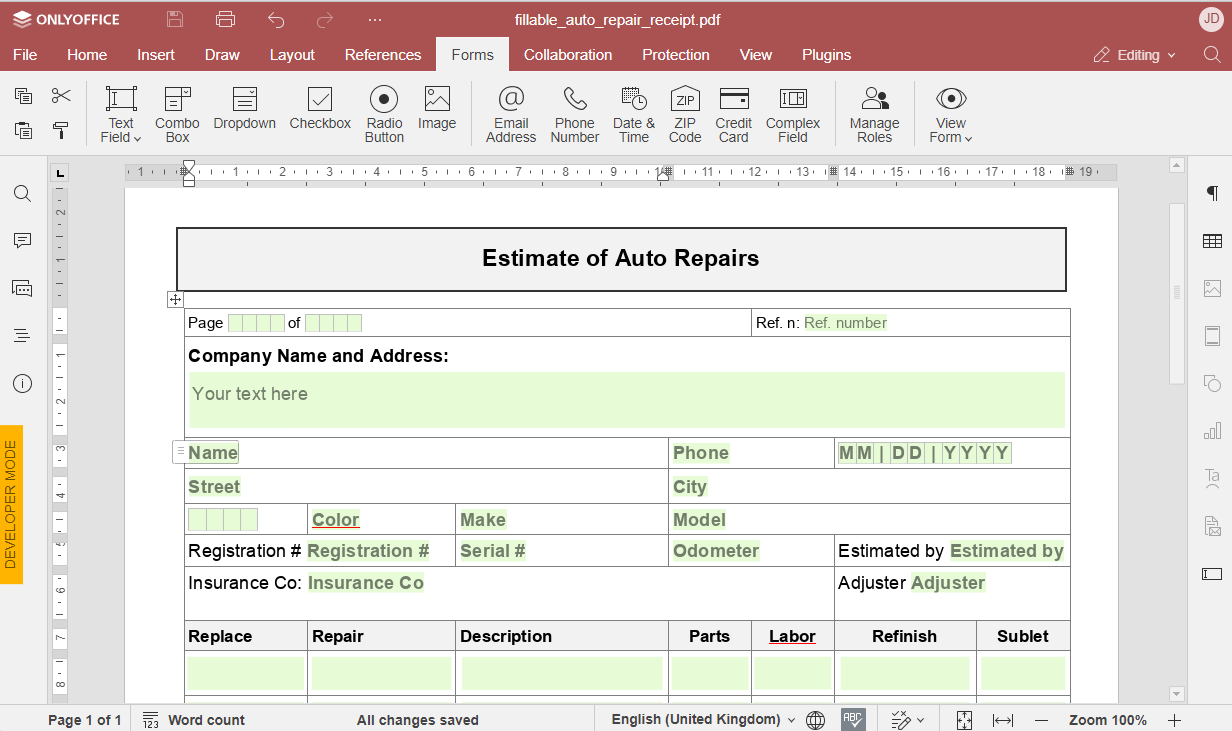1232x731 pixels.
Task: Insert a Checkbox form field
Action: click(320, 108)
